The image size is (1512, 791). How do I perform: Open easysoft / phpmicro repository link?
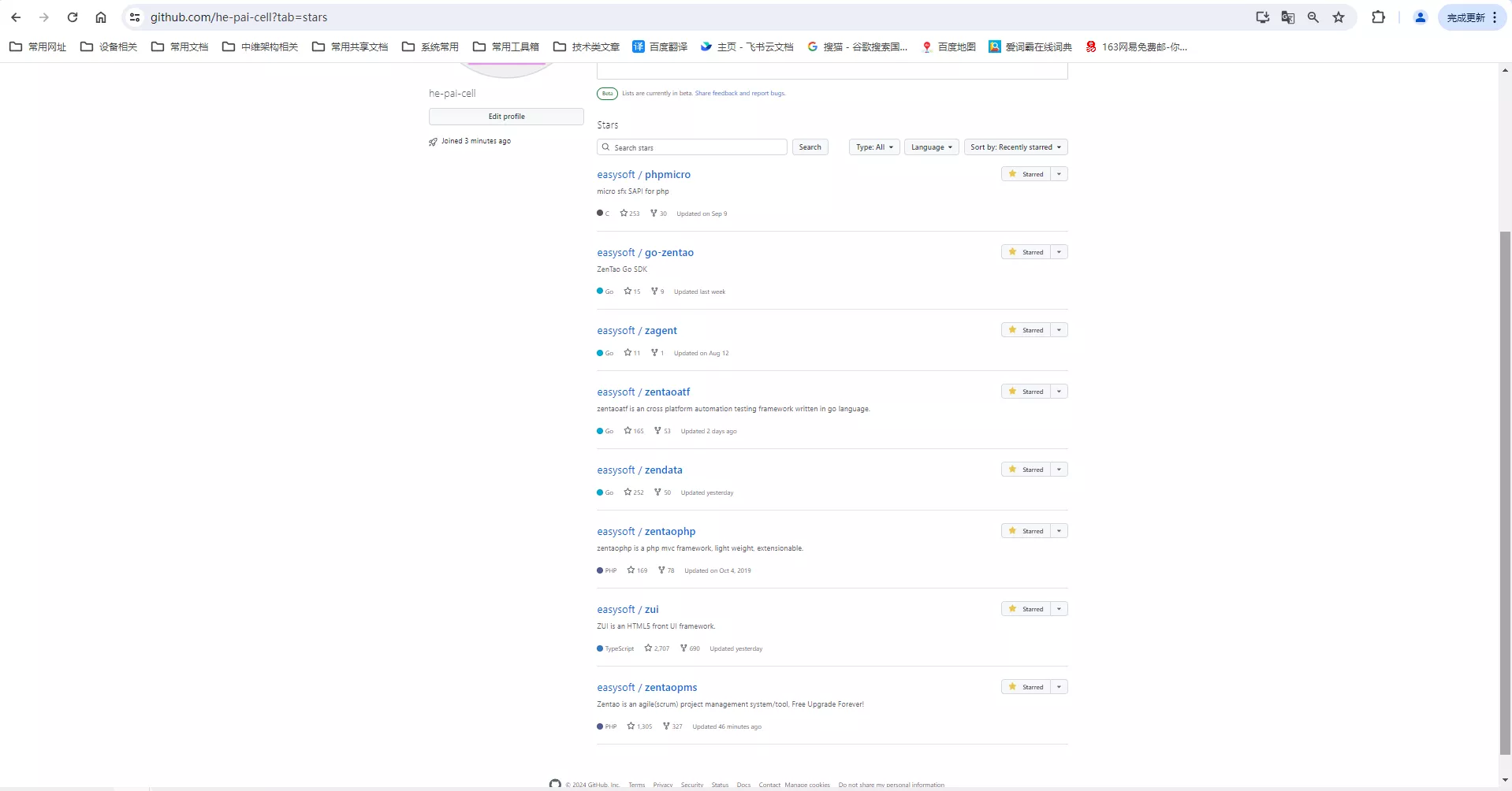tap(643, 175)
